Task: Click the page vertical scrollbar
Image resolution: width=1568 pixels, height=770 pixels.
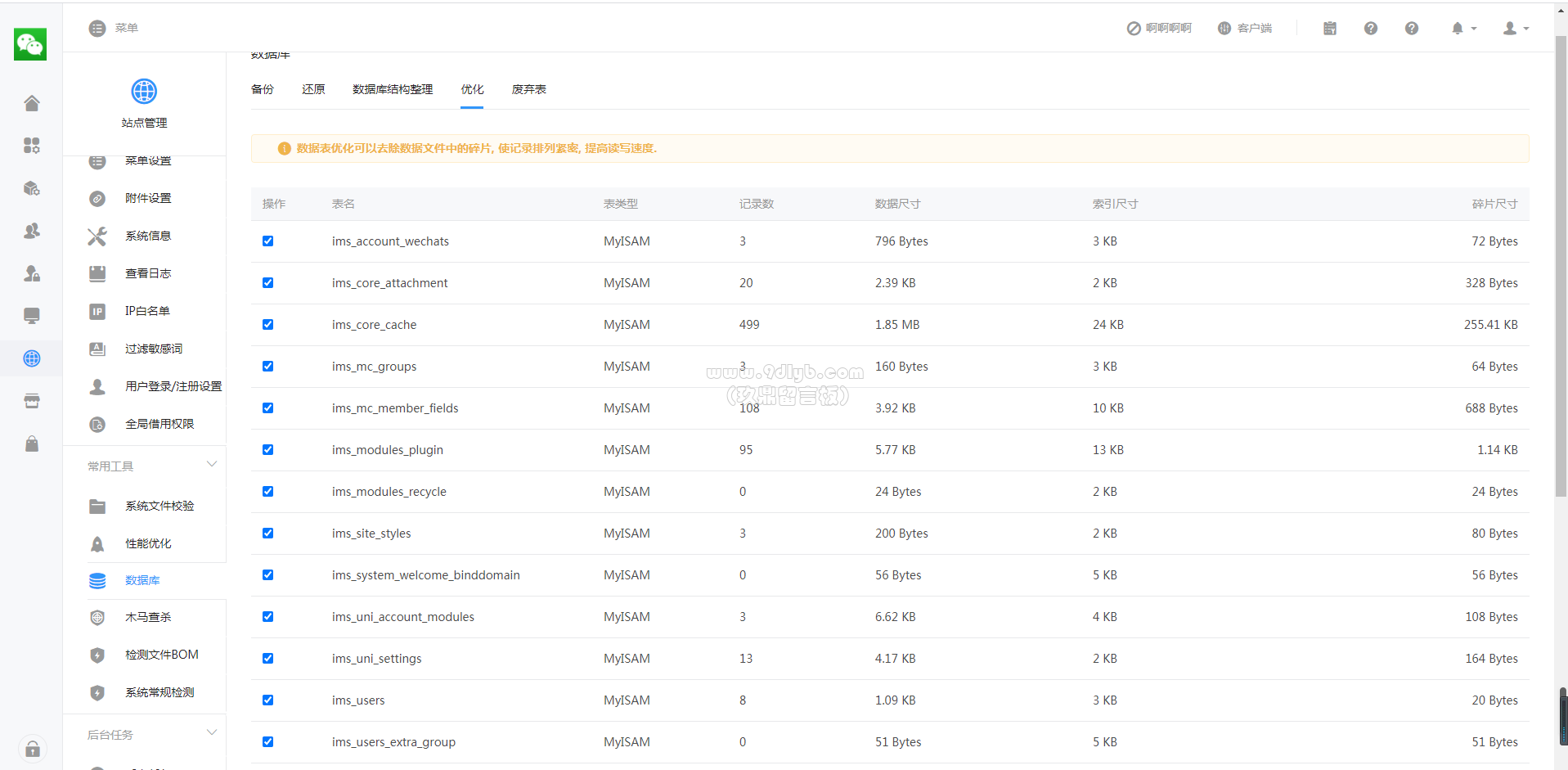Action: click(x=1561, y=266)
